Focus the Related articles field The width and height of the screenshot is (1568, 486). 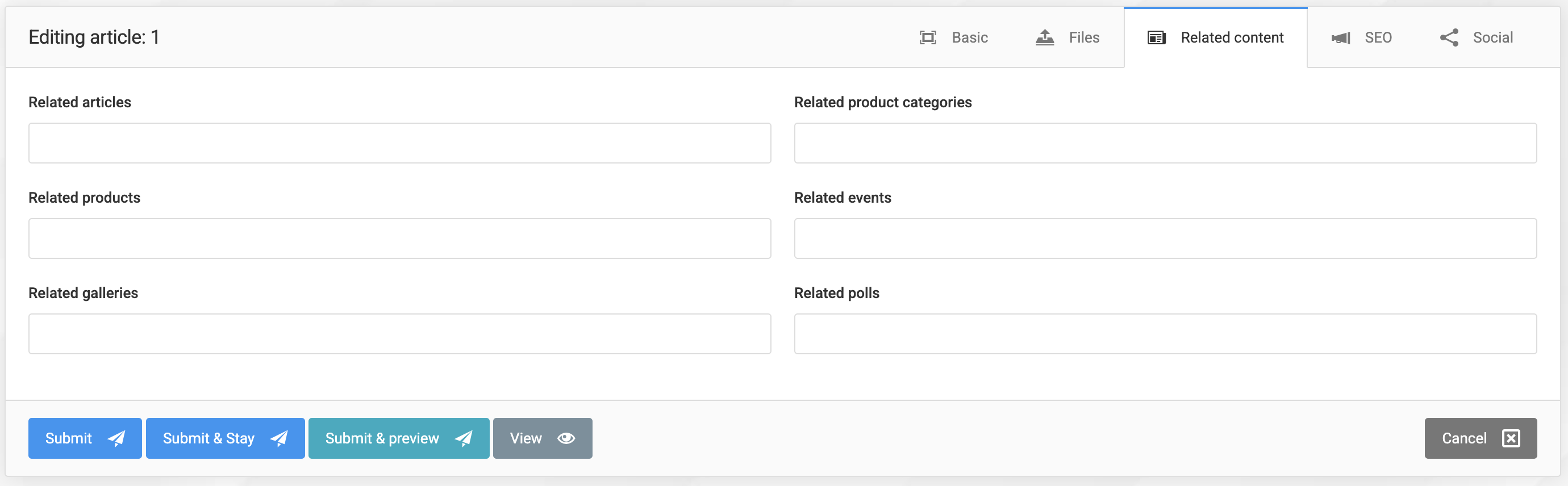click(399, 143)
